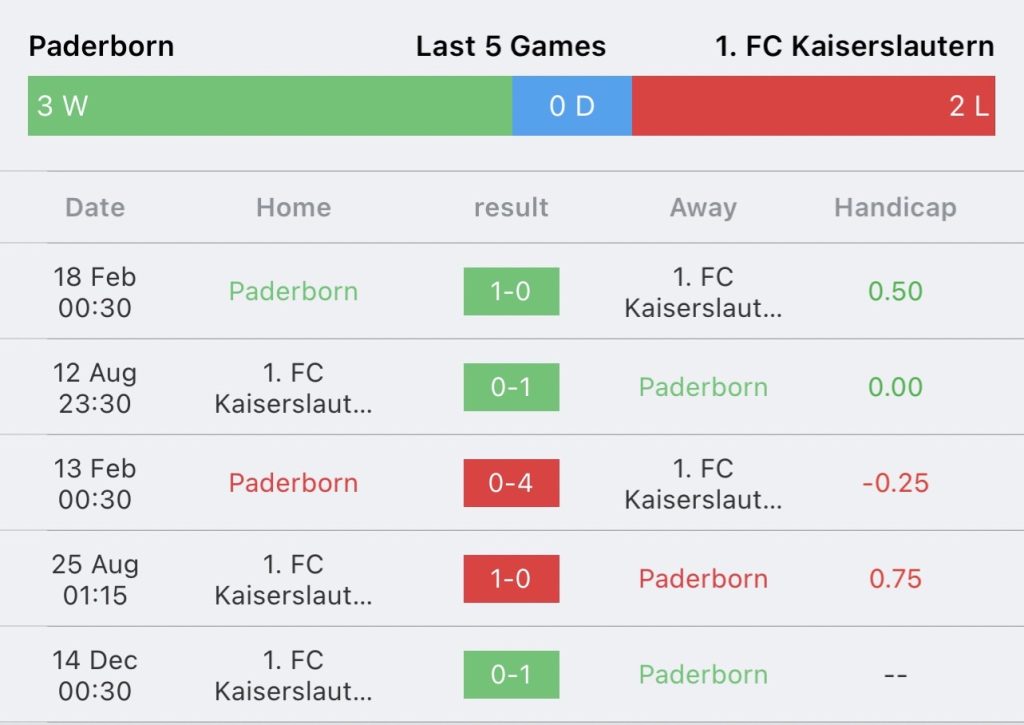
Task: Select the Home column header
Action: point(294,208)
